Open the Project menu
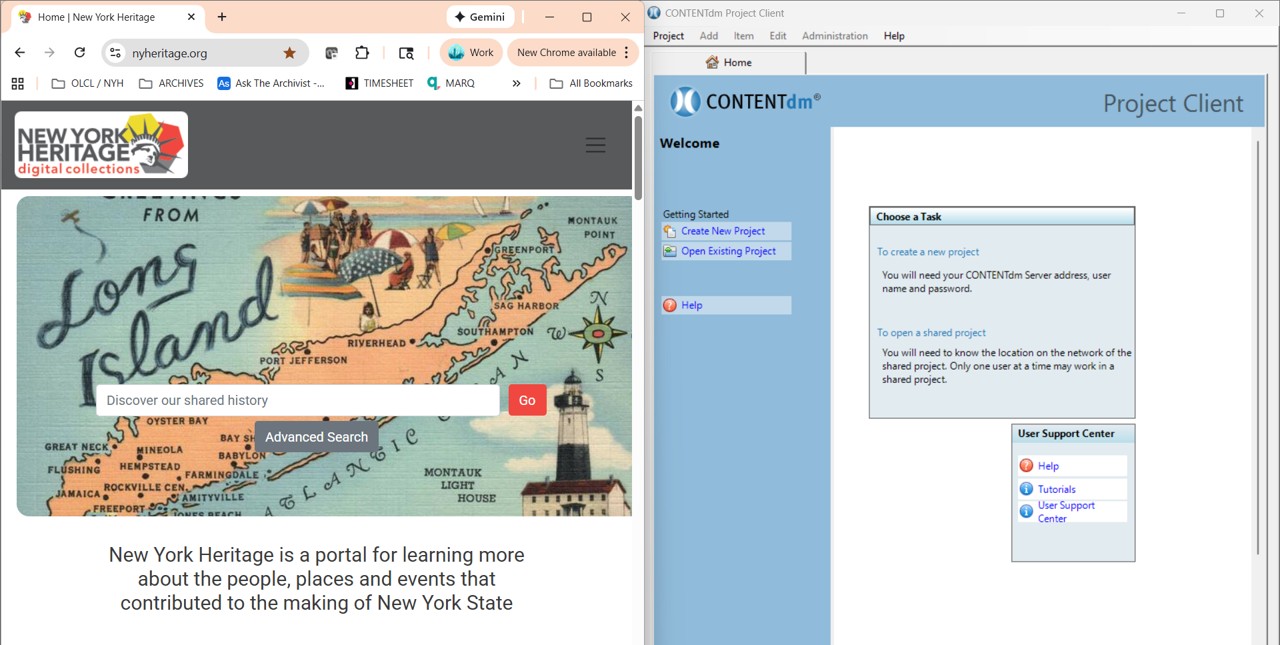Image resolution: width=1280 pixels, height=645 pixels. click(x=668, y=36)
